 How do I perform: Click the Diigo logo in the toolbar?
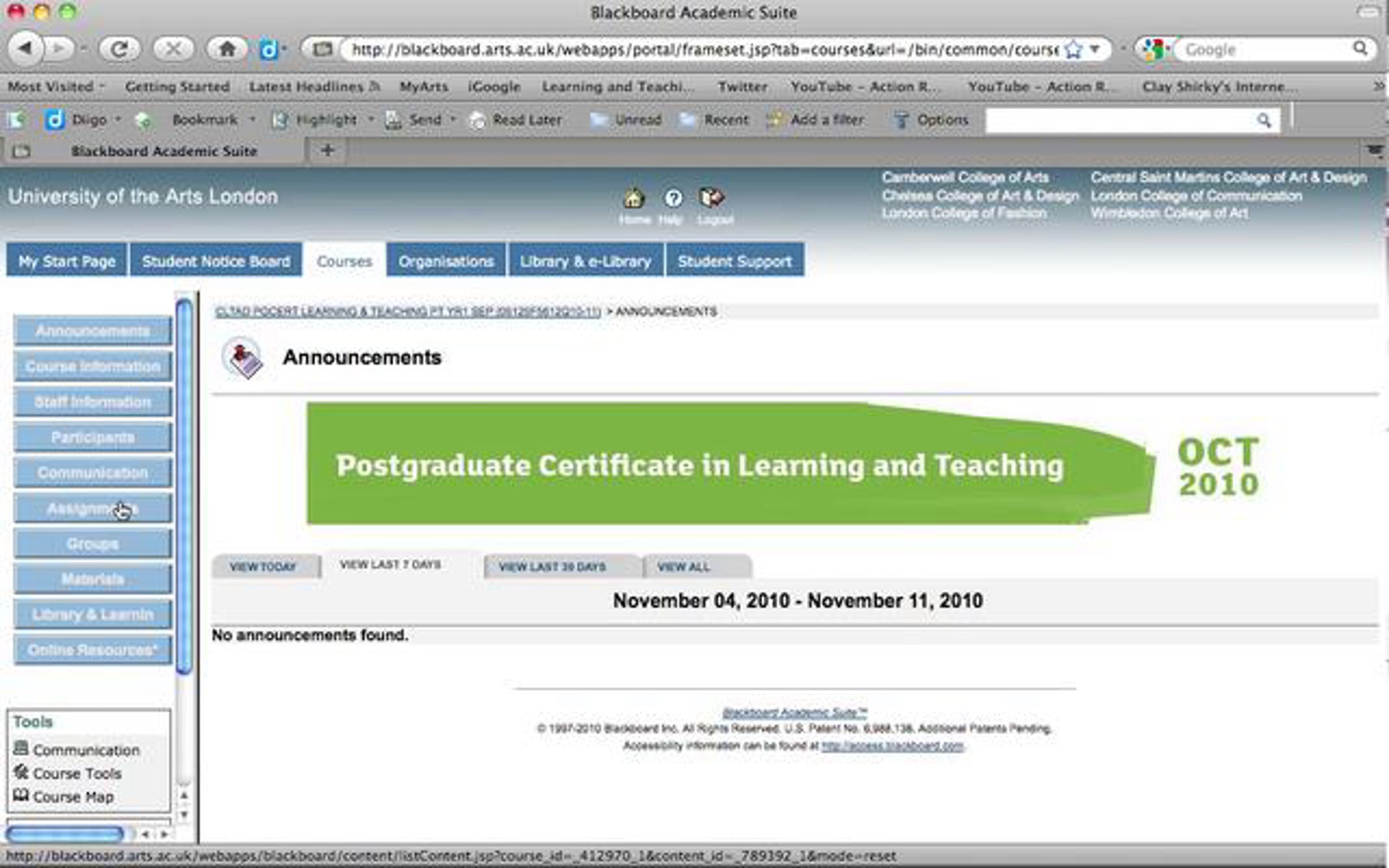point(55,120)
